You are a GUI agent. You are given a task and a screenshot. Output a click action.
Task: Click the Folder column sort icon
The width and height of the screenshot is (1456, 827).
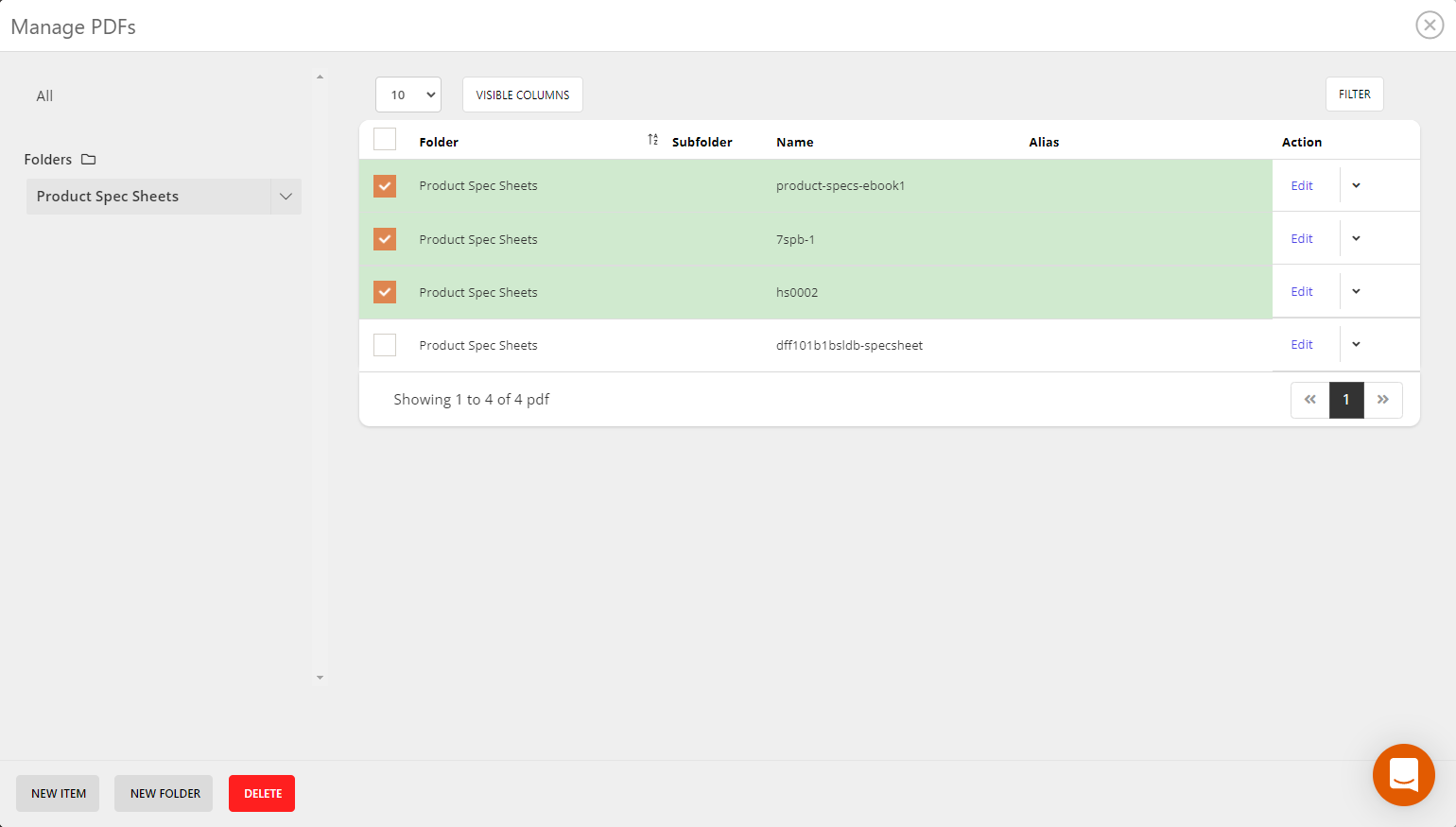pyautogui.click(x=652, y=140)
